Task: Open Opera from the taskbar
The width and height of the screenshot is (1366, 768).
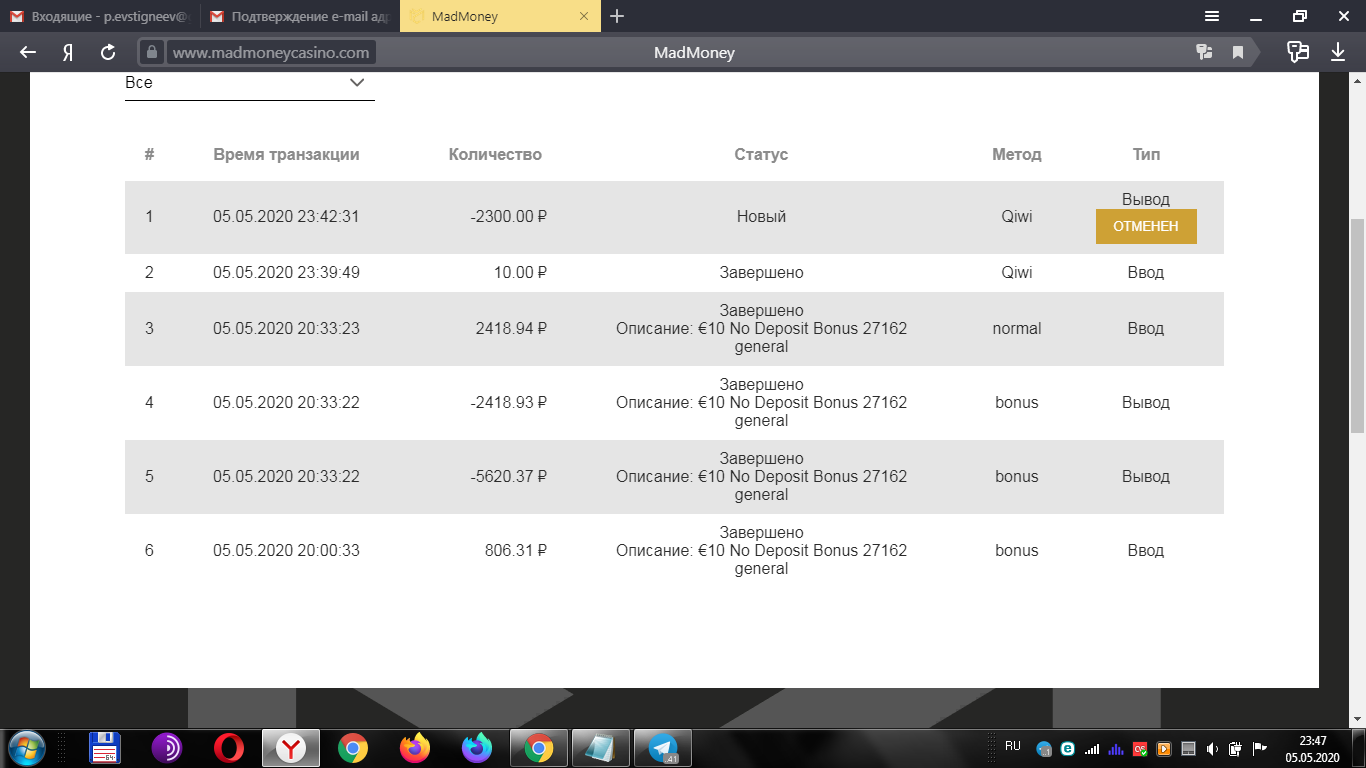Action: [229, 748]
